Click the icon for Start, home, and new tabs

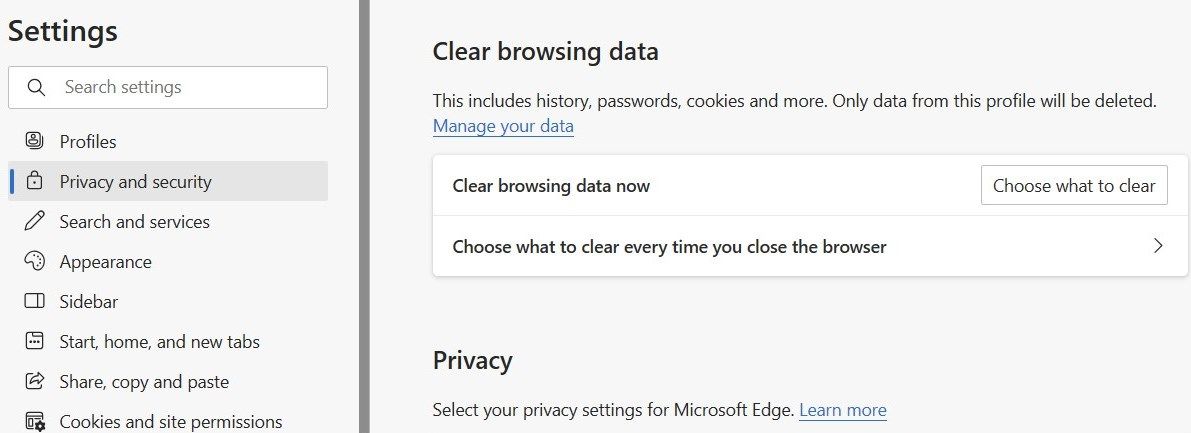tap(35, 341)
